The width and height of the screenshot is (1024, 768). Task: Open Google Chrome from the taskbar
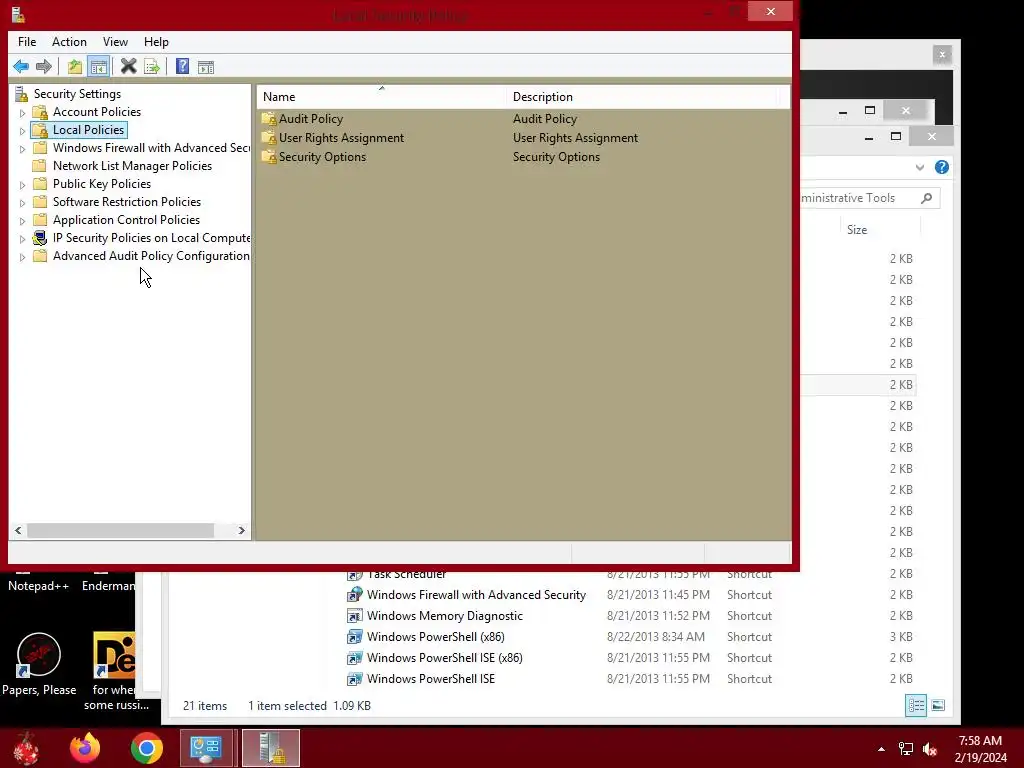pos(147,748)
